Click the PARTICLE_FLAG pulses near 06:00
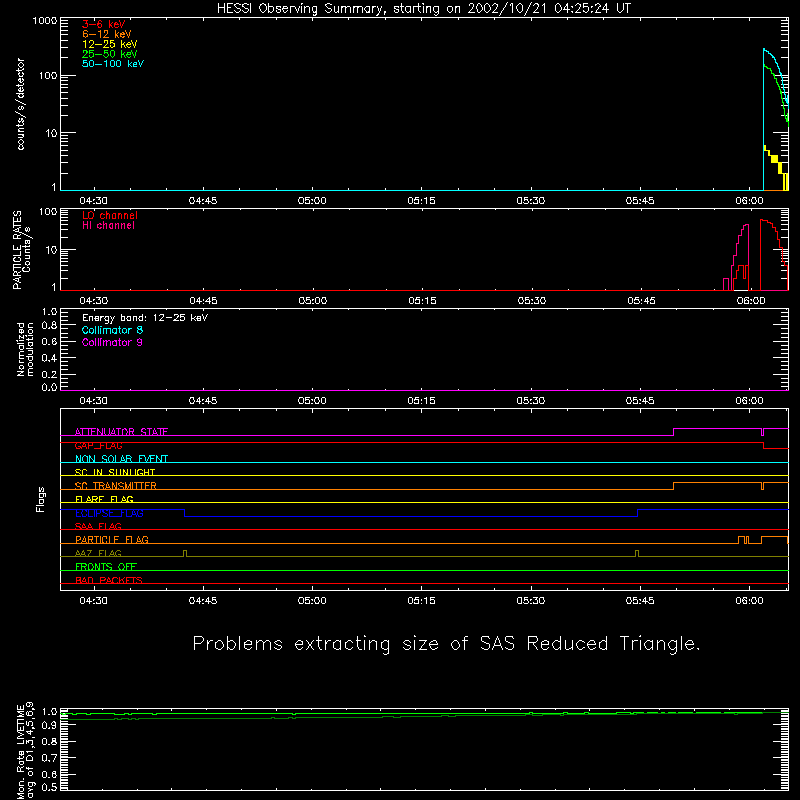 point(743,540)
